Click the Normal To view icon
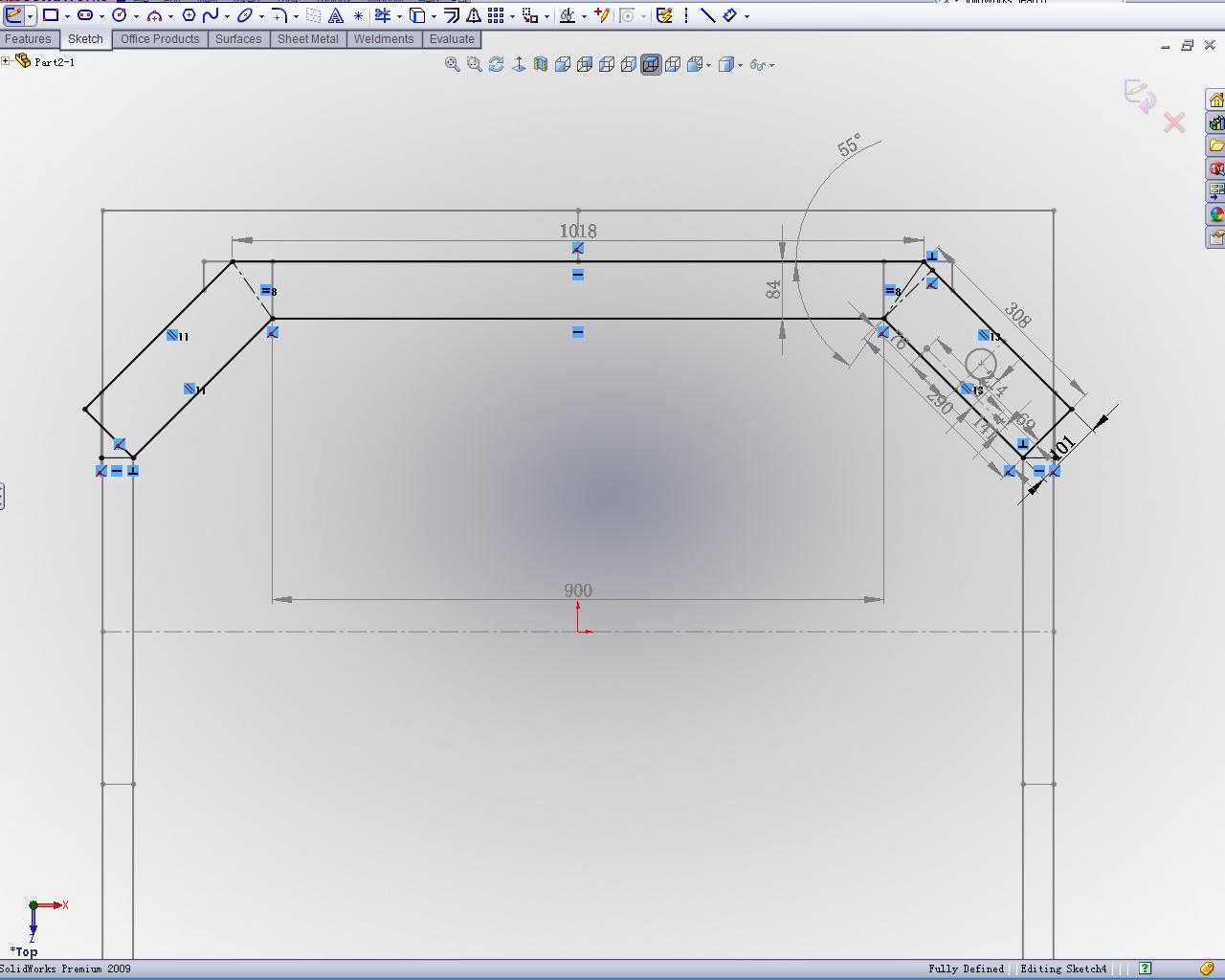 [519, 64]
